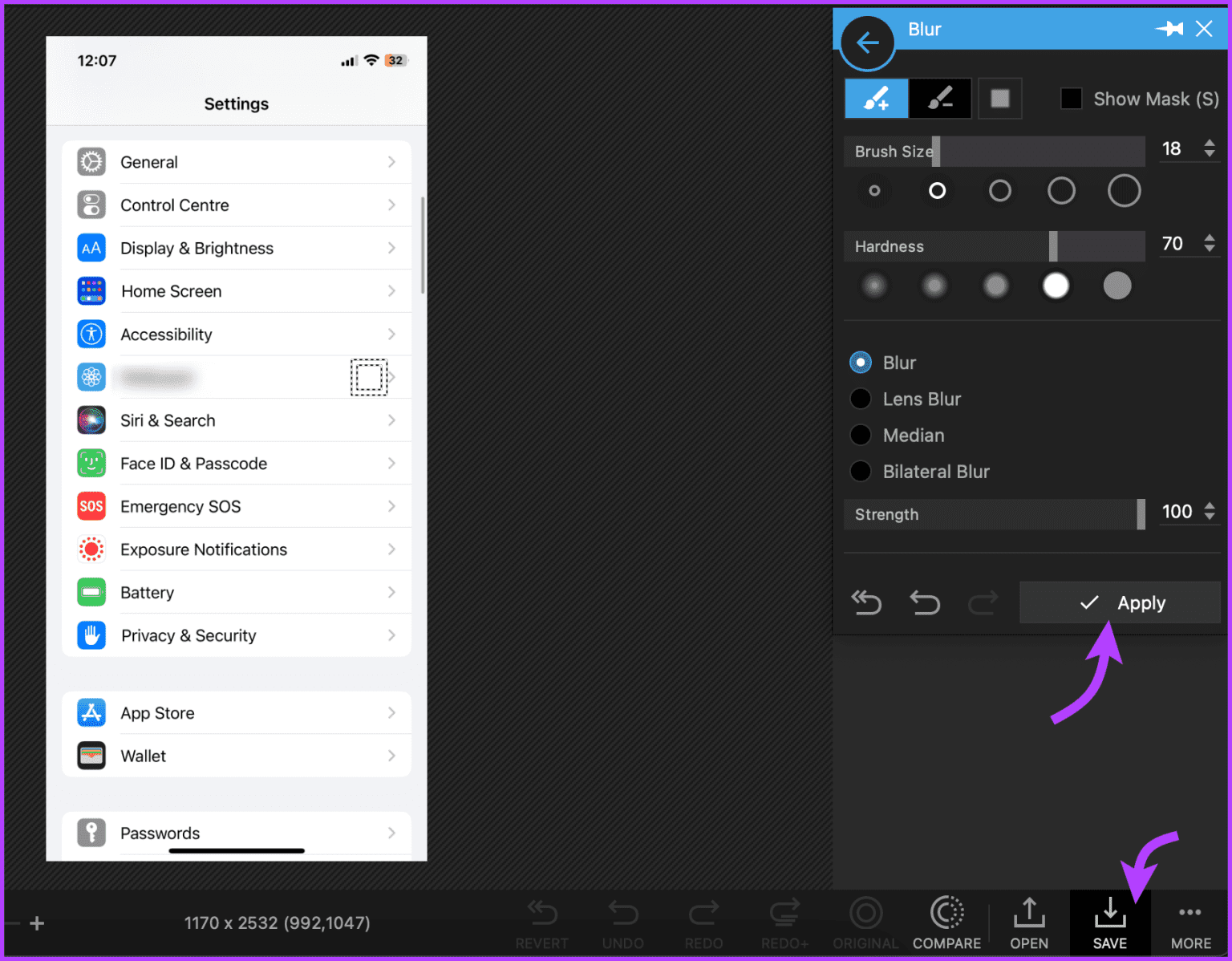Click the pin icon on the Blur panel
This screenshot has height=961, width=1232.
[x=1170, y=28]
